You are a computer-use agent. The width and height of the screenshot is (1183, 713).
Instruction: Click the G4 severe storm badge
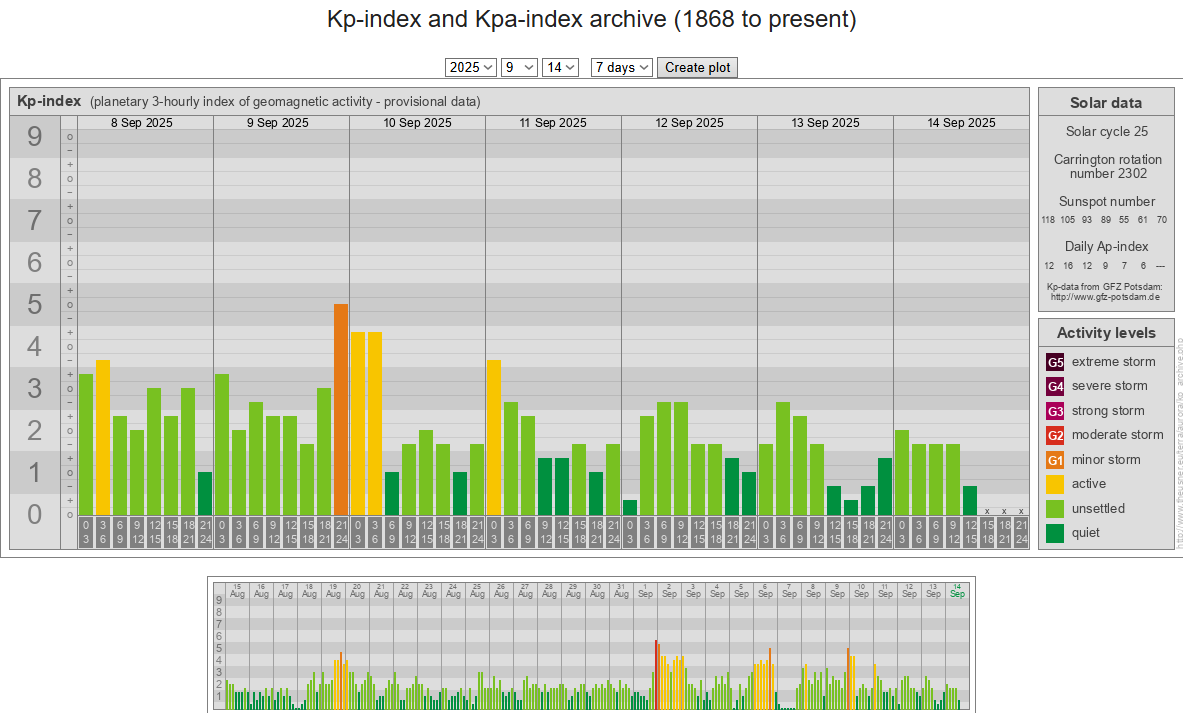[1055, 386]
